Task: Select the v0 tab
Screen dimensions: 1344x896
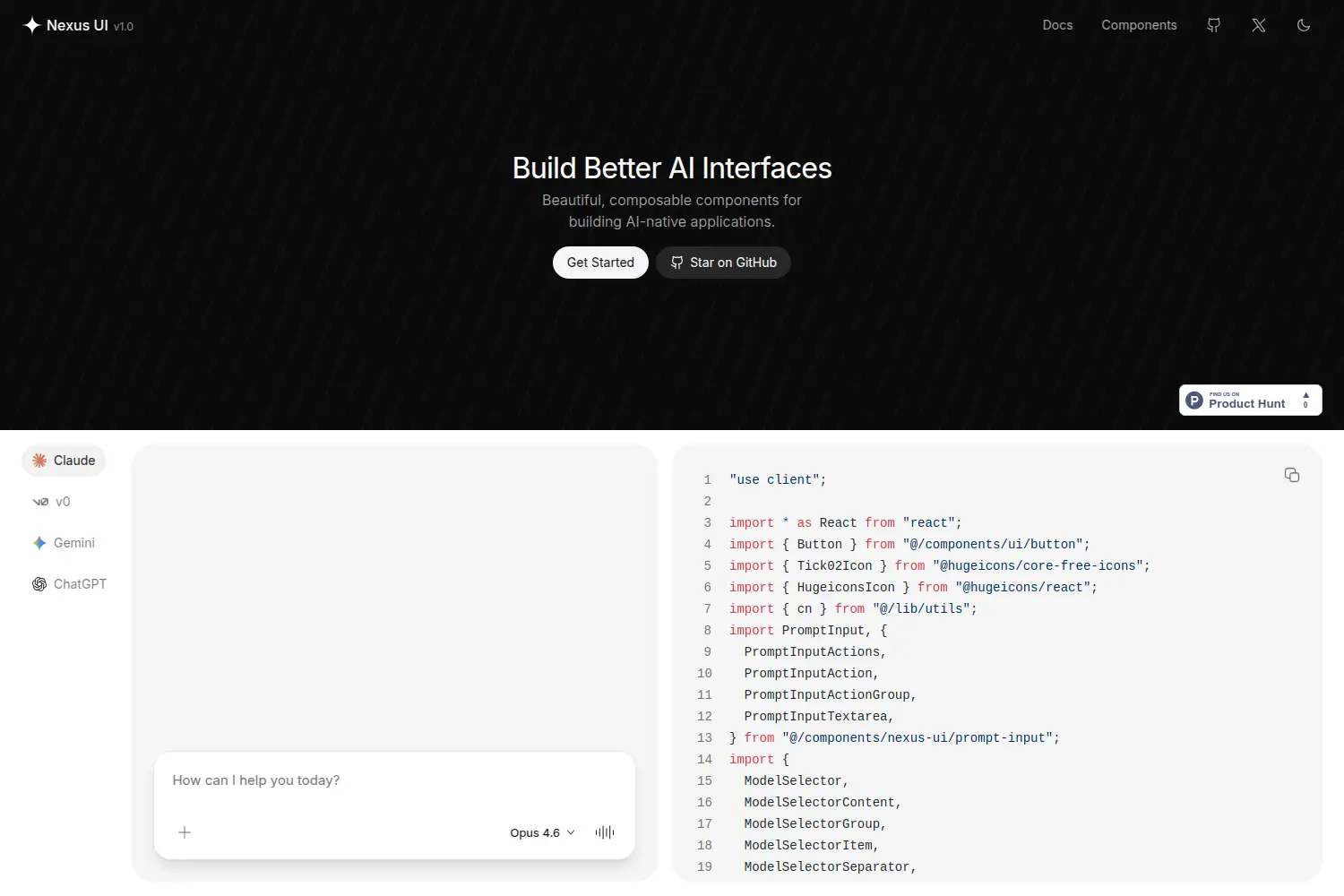Action: coord(51,502)
